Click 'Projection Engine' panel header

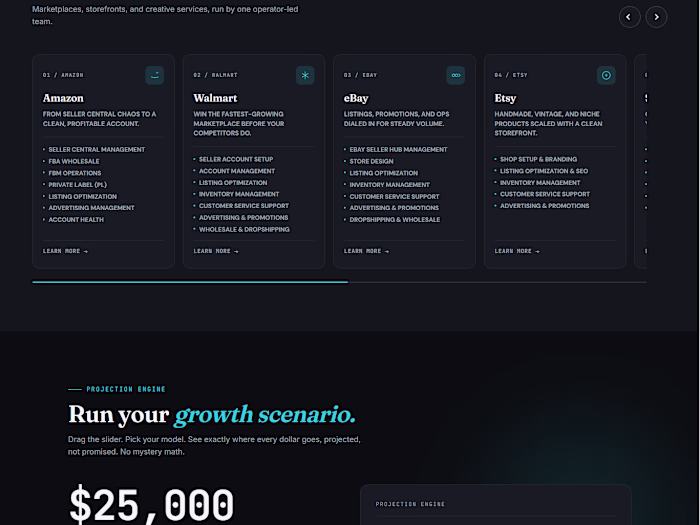click(x=410, y=504)
